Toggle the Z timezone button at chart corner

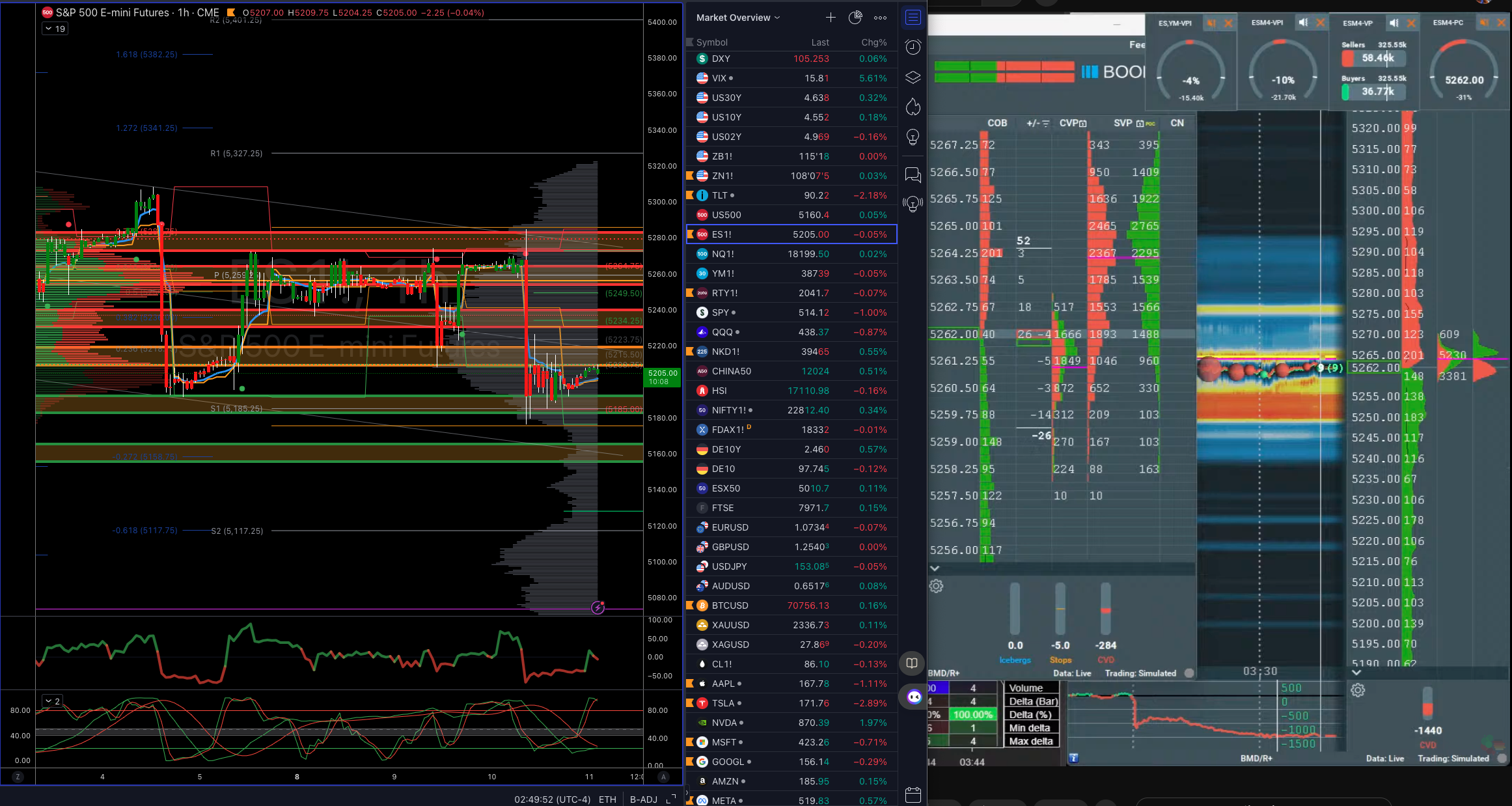pyautogui.click(x=18, y=777)
